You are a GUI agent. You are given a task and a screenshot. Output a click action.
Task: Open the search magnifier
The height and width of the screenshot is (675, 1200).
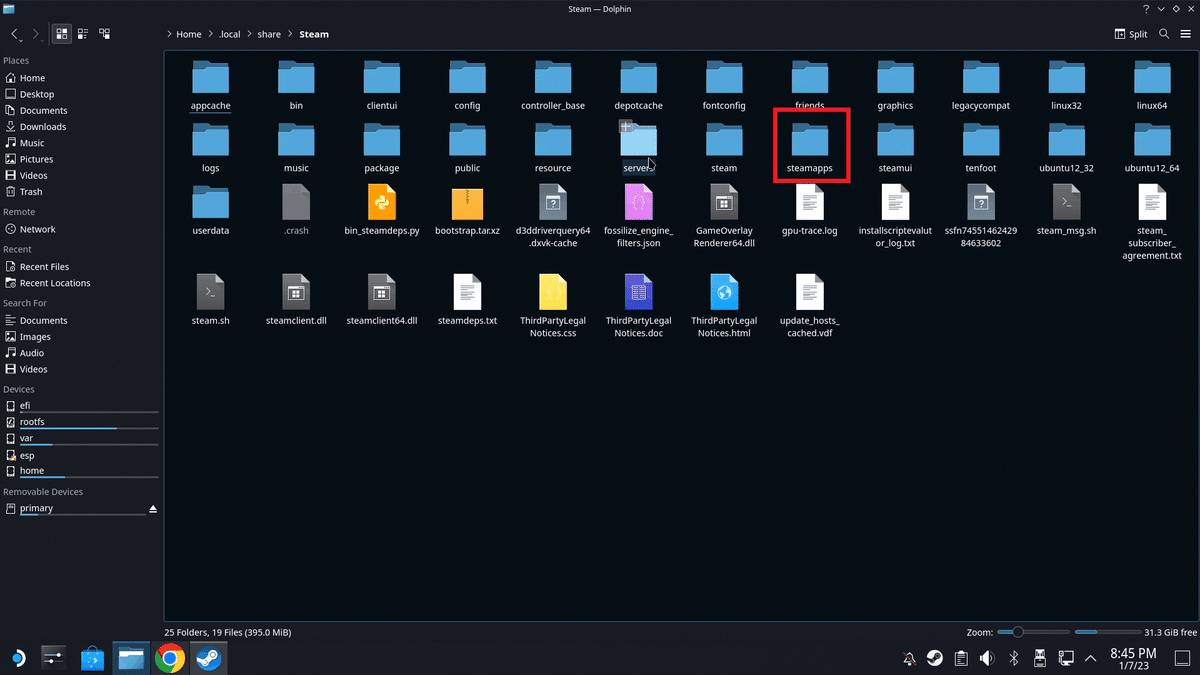[1164, 34]
